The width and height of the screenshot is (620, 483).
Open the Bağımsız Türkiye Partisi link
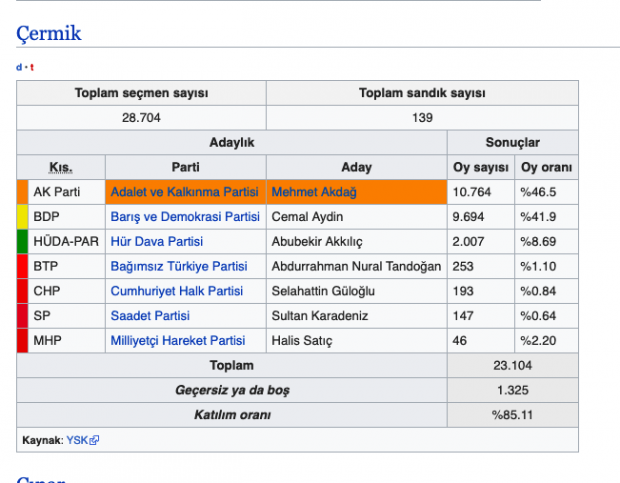click(x=179, y=267)
